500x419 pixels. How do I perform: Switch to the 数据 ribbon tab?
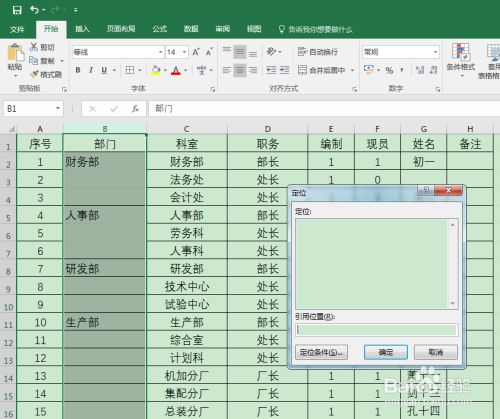[191, 29]
